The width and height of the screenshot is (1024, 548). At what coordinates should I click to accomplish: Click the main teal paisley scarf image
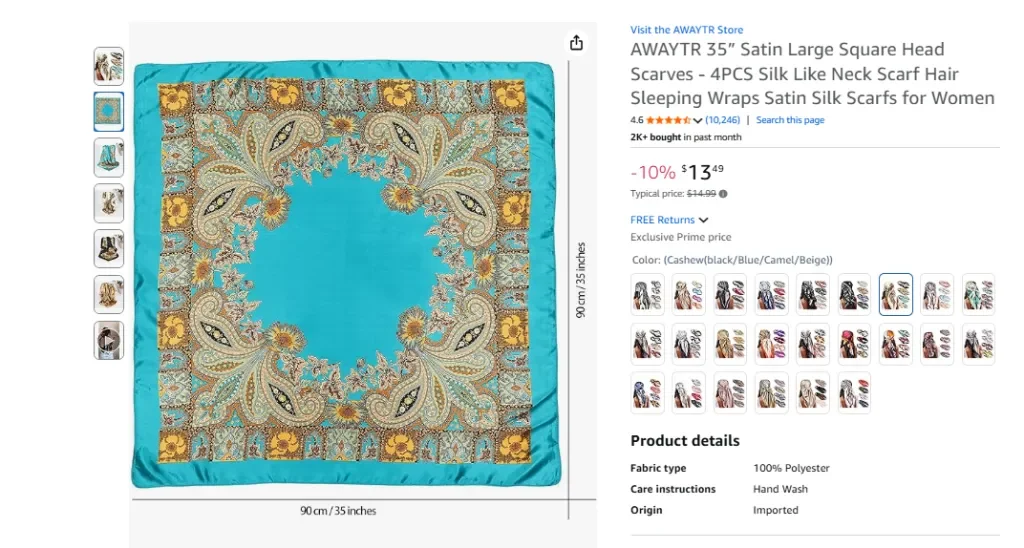tap(344, 274)
